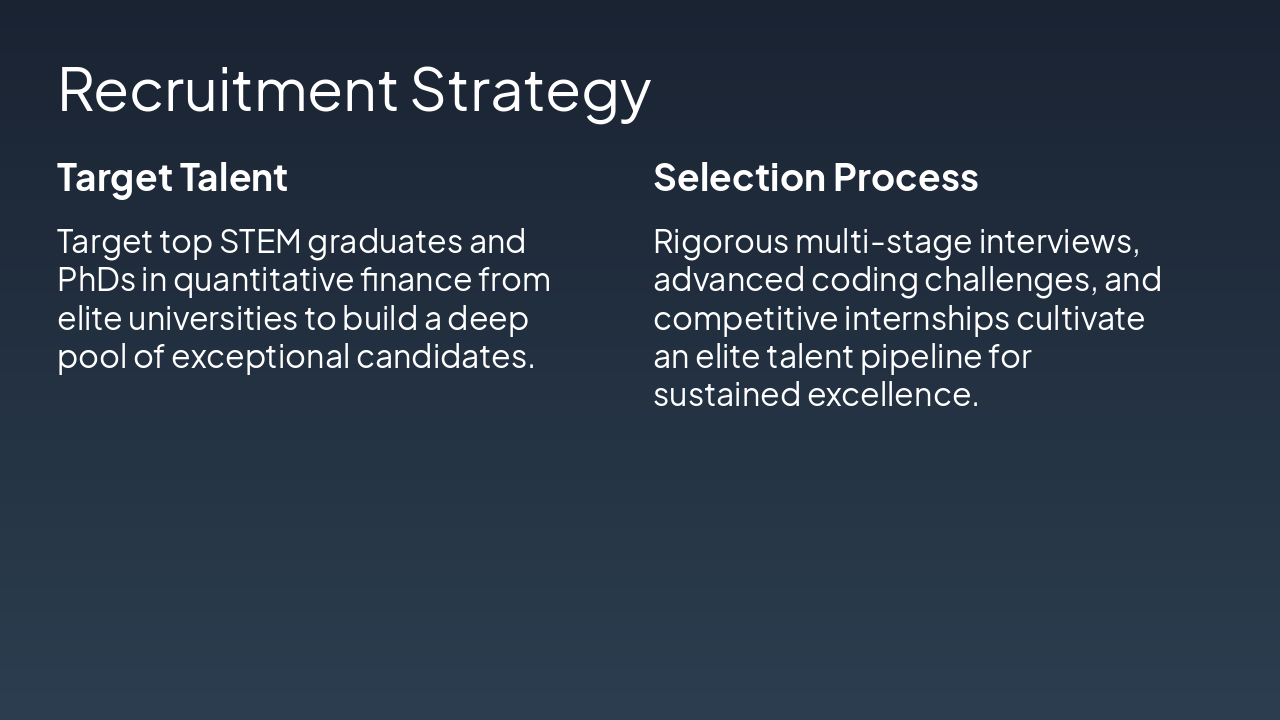
Task: Click the word excellence in right paragraph
Action: click(x=892, y=395)
